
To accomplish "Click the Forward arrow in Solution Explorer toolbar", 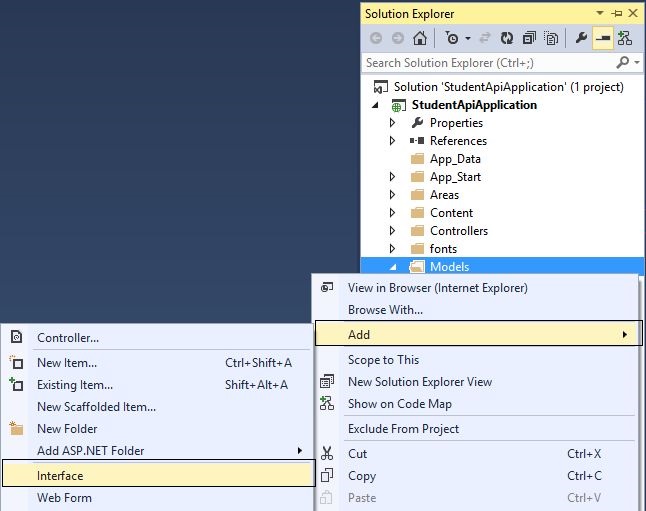I will pos(398,38).
